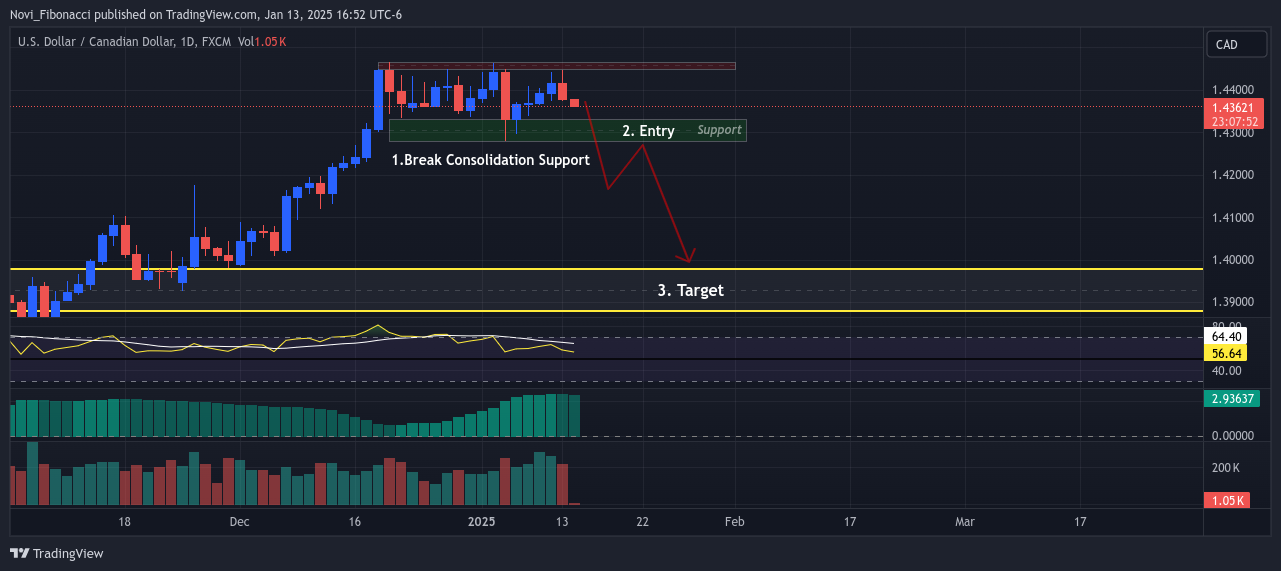
Task: Click the 18 date axis label
Action: [x=125, y=522]
